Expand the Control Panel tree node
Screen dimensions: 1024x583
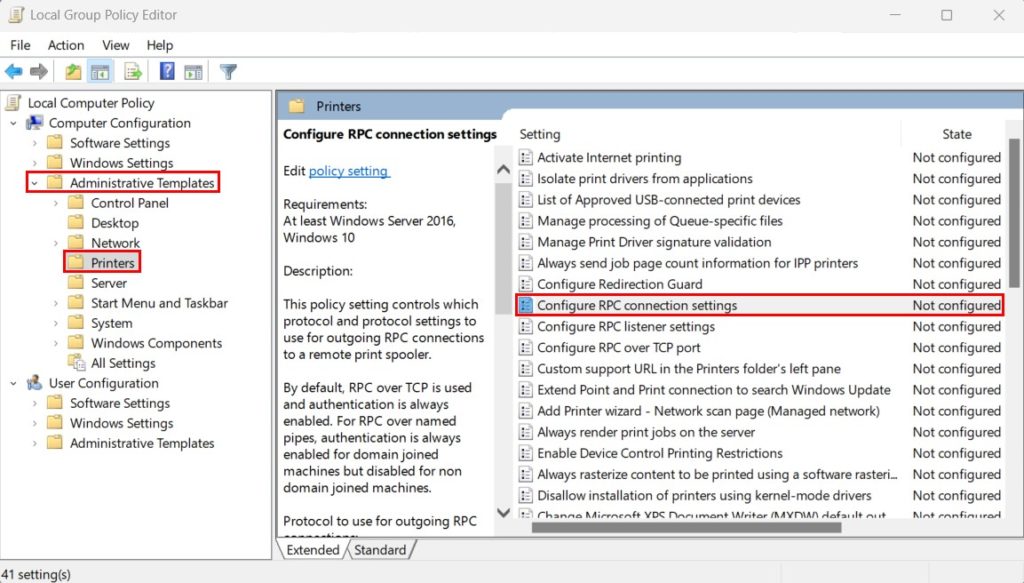[55, 203]
